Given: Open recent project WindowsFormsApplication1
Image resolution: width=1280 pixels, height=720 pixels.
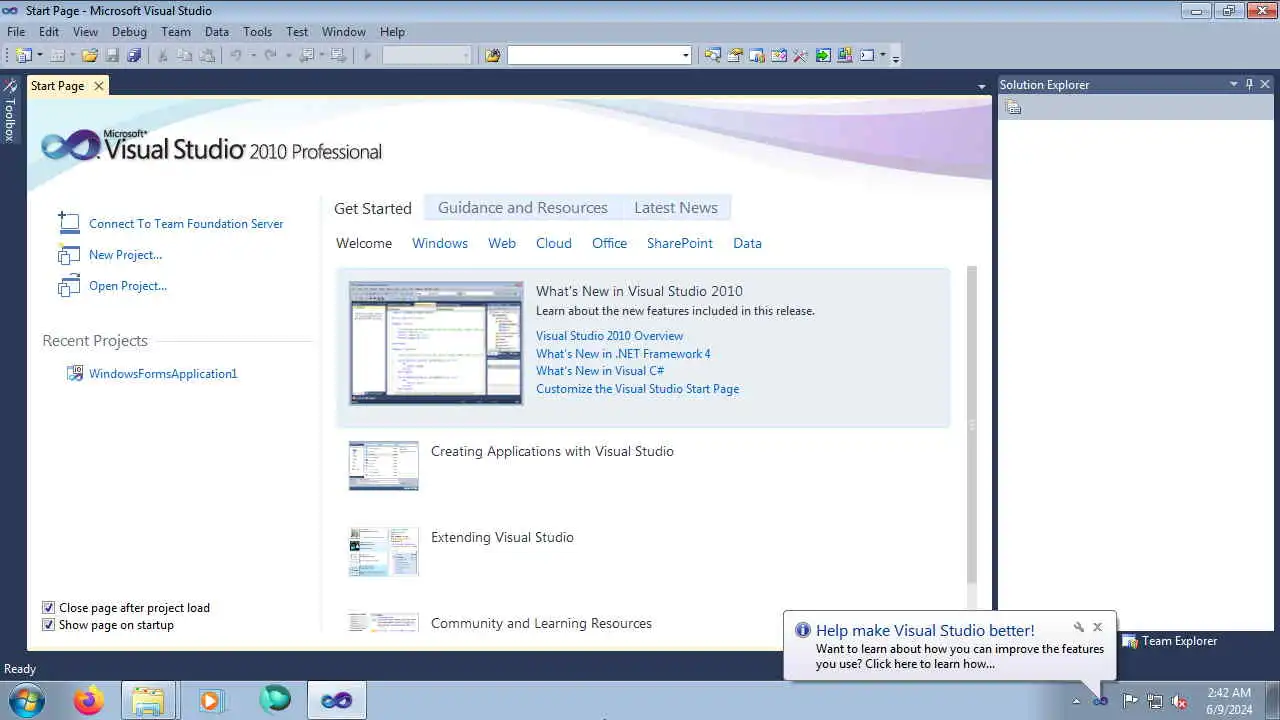Looking at the screenshot, I should coord(163,374).
